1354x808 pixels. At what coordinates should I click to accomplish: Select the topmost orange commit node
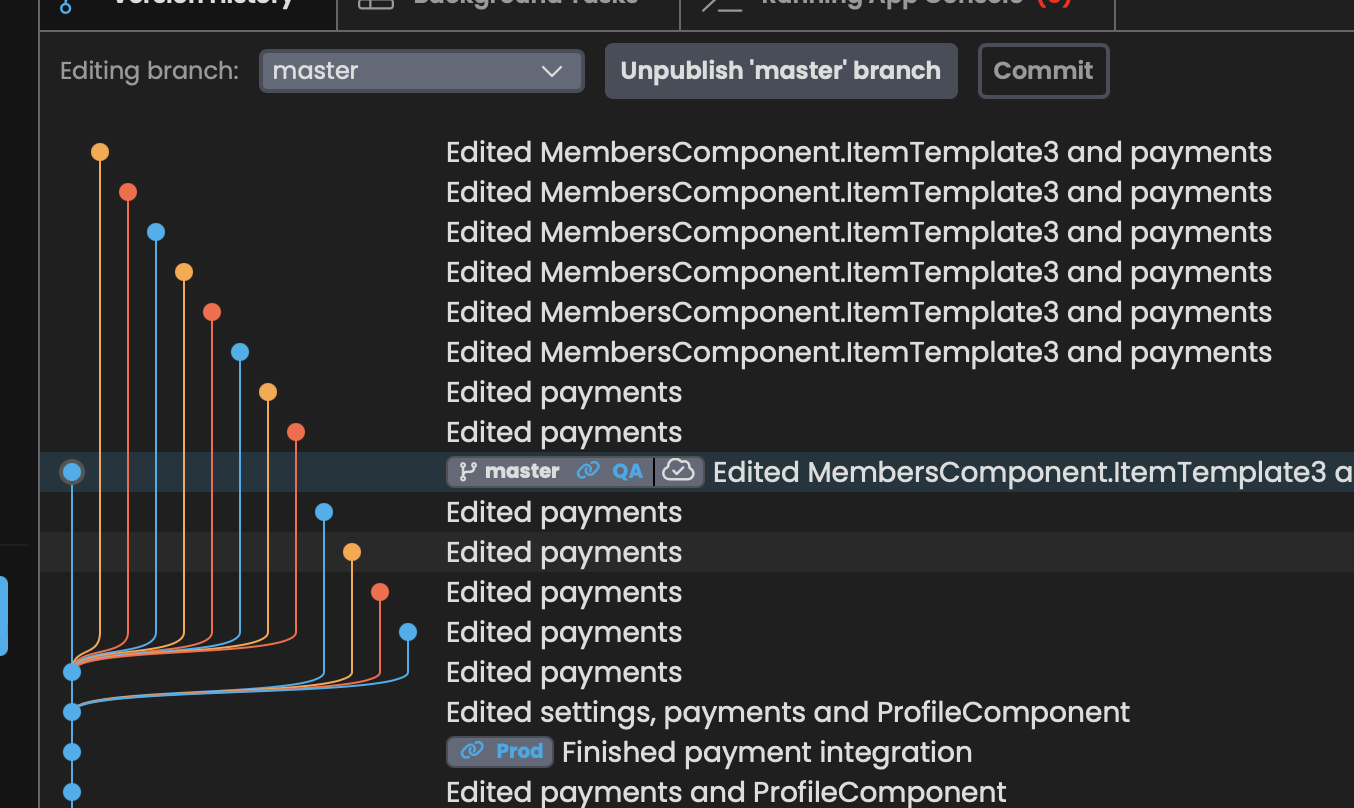(100, 152)
